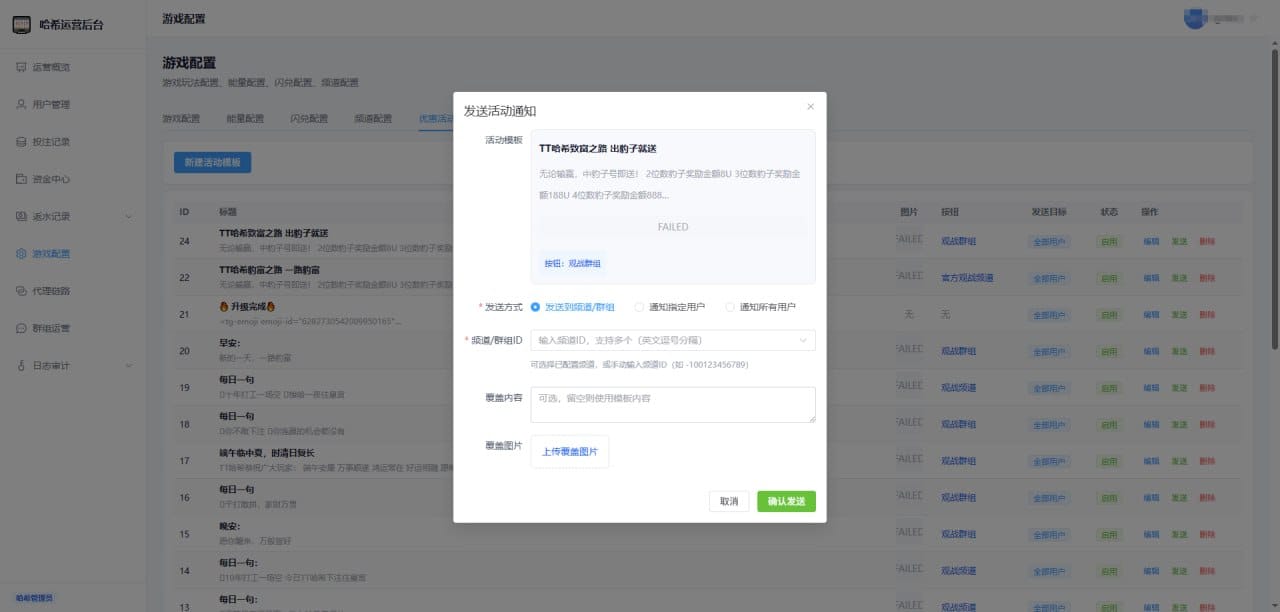This screenshot has width=1280, height=612.
Task: Select the 发送到频道/群组 radio option
Action: click(x=573, y=307)
